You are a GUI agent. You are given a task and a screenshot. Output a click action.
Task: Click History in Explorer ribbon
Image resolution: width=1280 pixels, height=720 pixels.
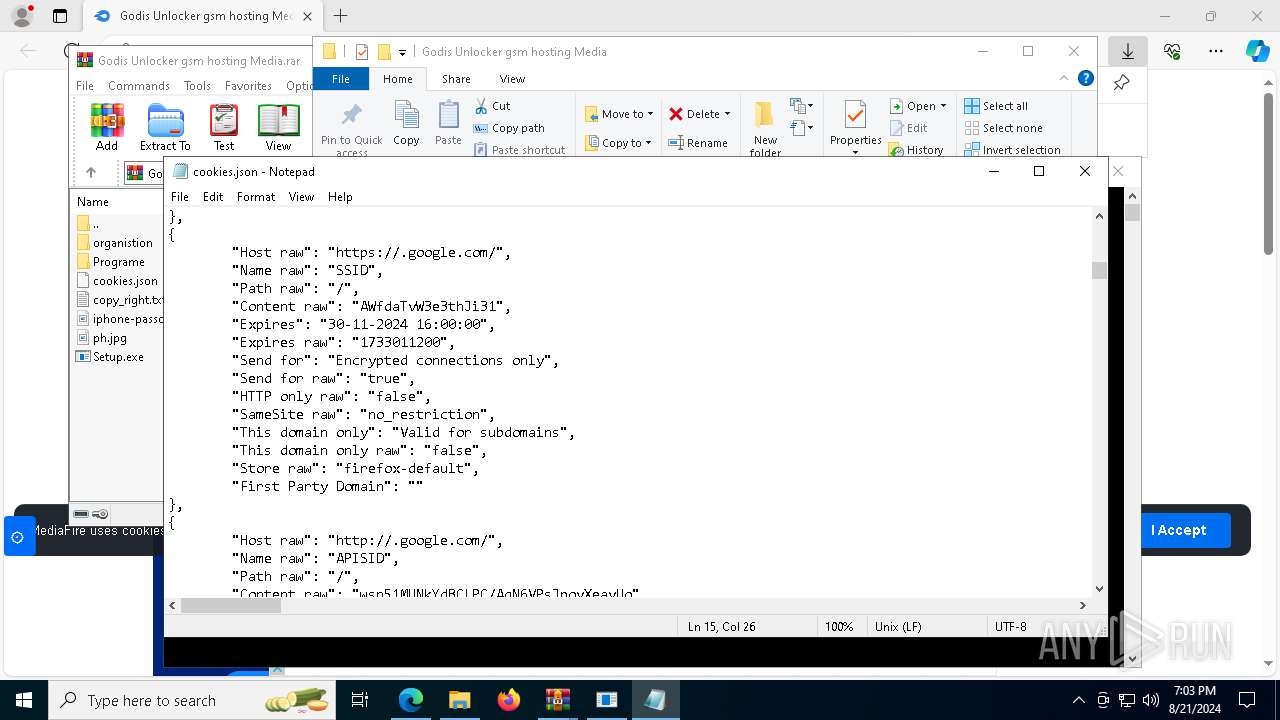tap(916, 150)
